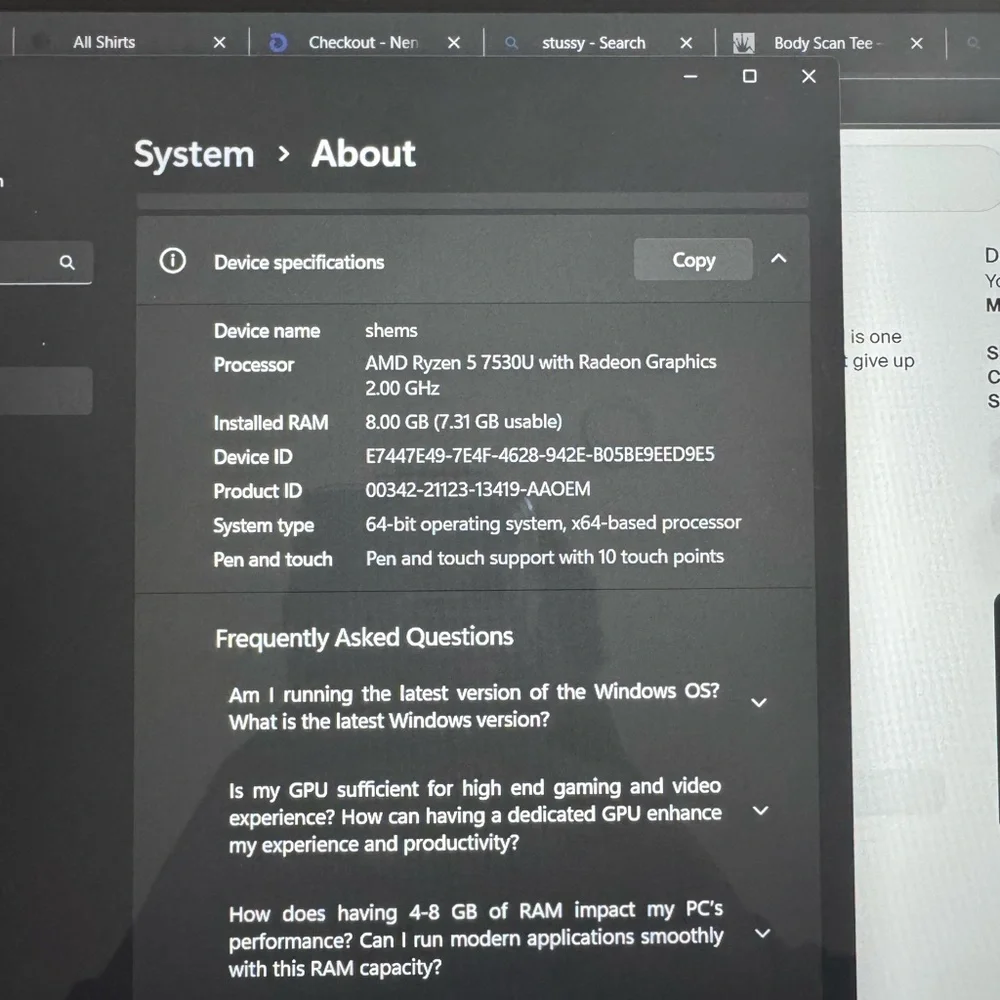This screenshot has height=1000, width=1000.
Task: Select the Device ID value starting E7447E49
Action: click(x=540, y=455)
